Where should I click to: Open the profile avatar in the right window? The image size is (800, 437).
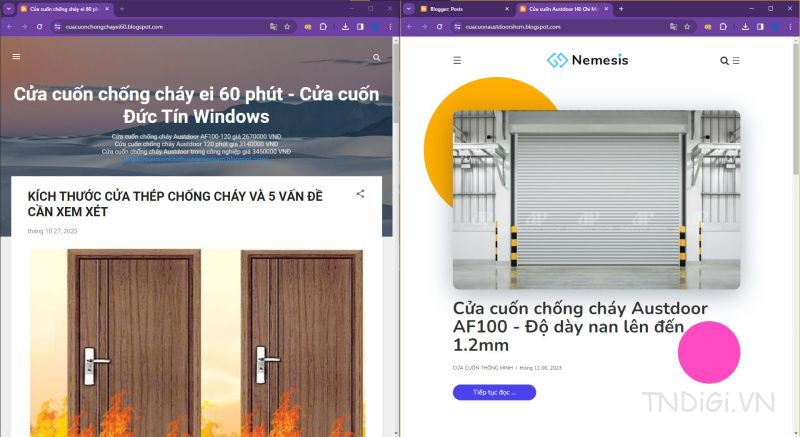coord(776,27)
